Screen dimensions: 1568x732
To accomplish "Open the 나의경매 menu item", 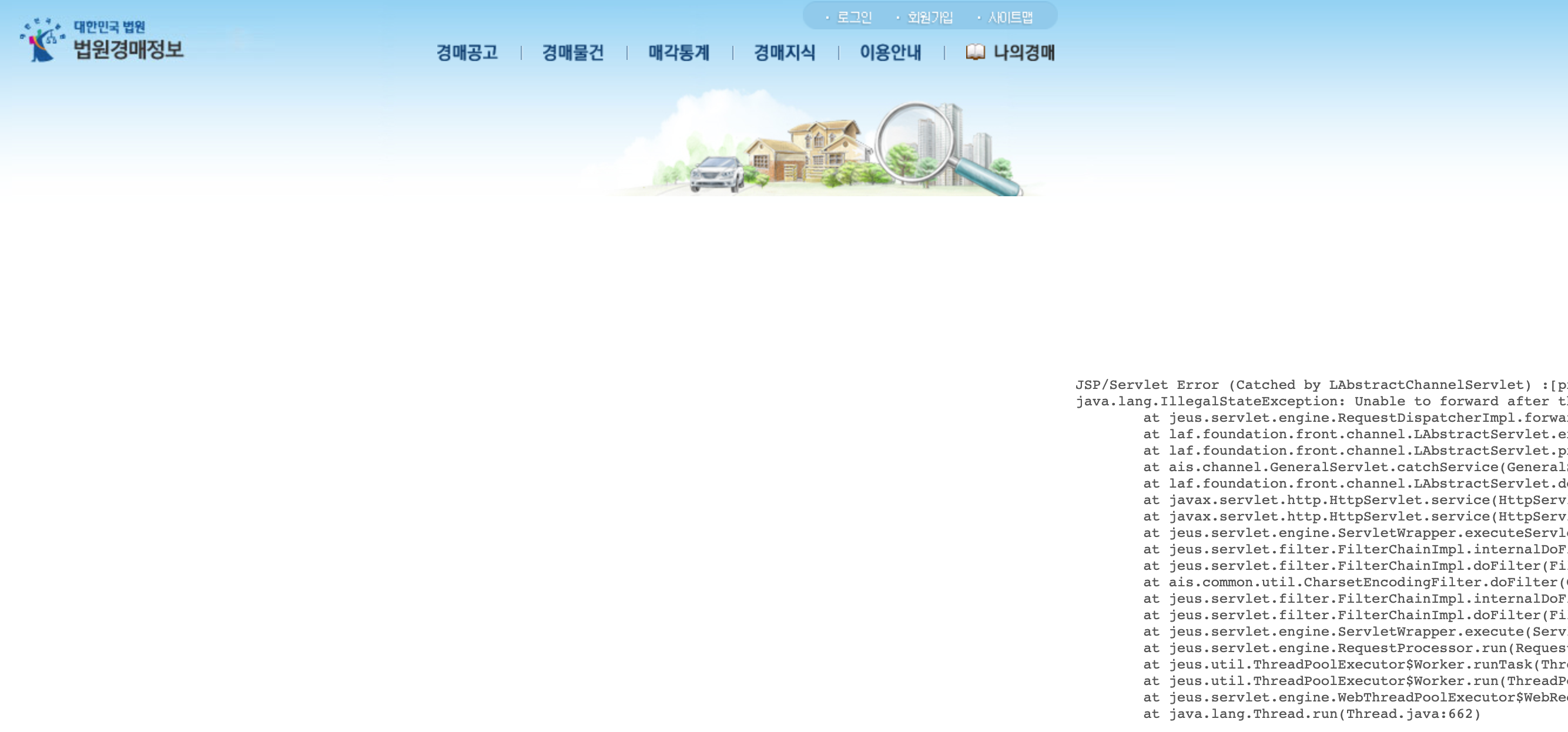I will point(1024,53).
